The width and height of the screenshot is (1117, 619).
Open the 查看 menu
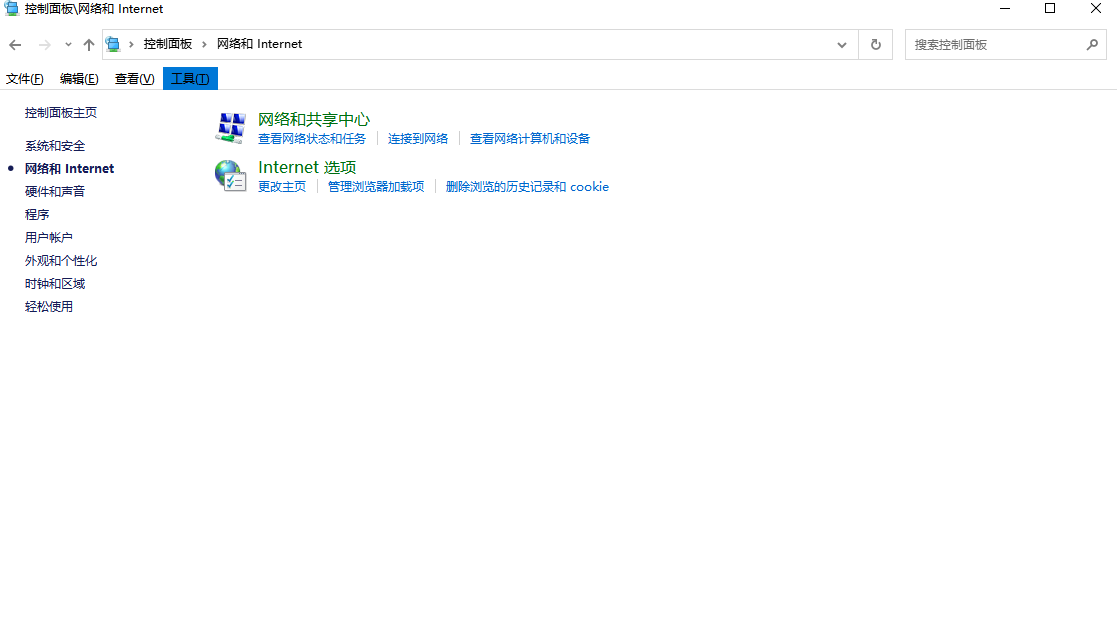point(133,78)
